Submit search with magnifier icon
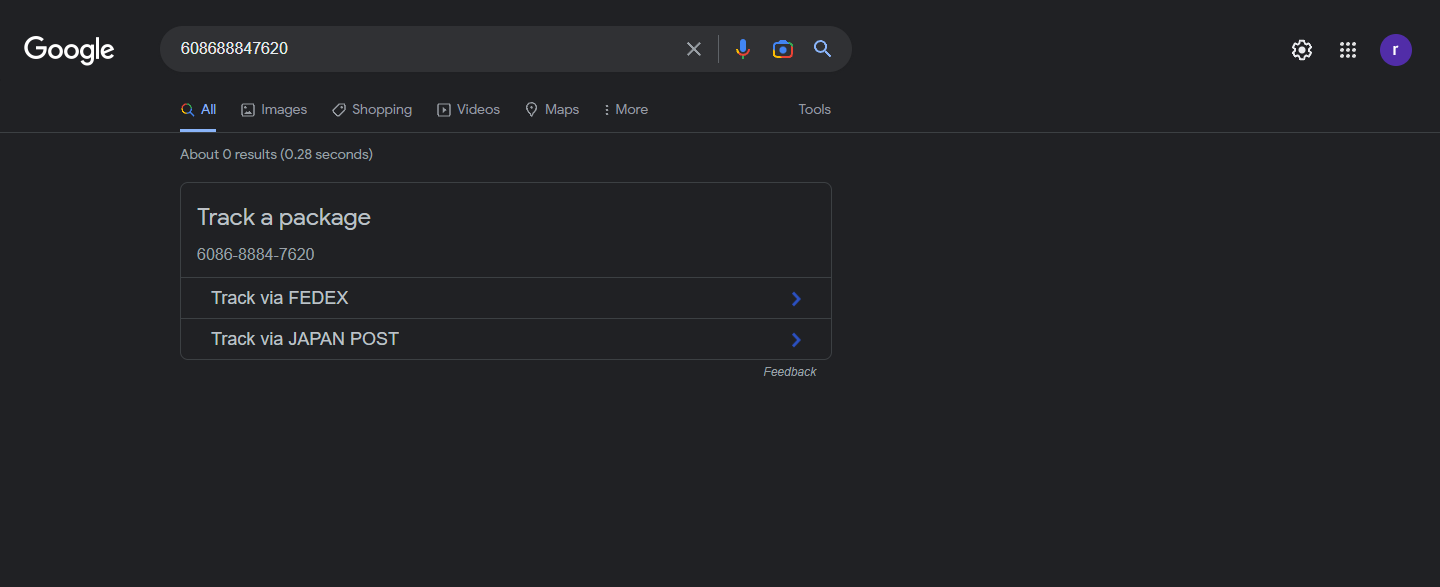Viewport: 1440px width, 587px height. click(x=823, y=49)
